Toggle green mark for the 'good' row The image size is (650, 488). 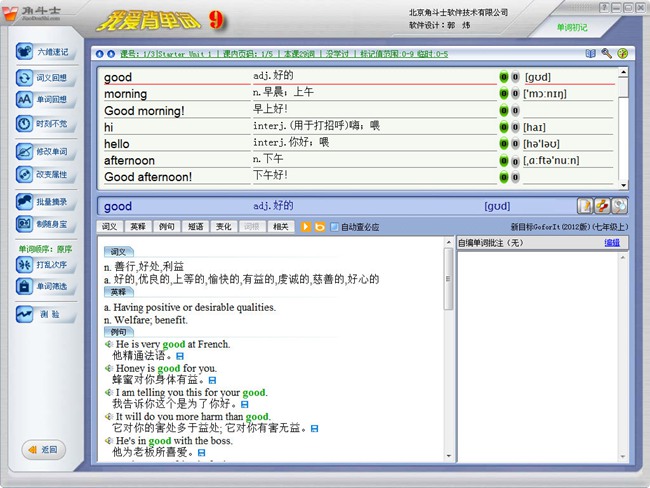pos(503,77)
